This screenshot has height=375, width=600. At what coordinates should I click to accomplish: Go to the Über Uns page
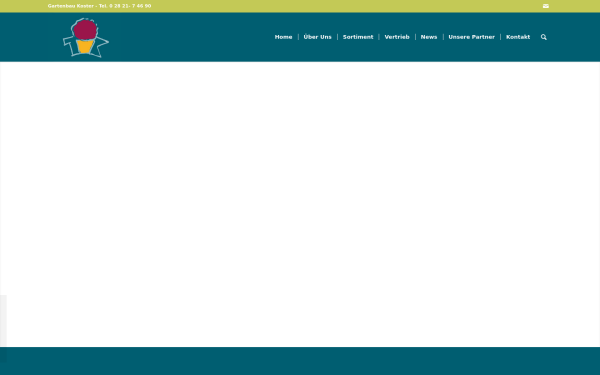click(317, 37)
